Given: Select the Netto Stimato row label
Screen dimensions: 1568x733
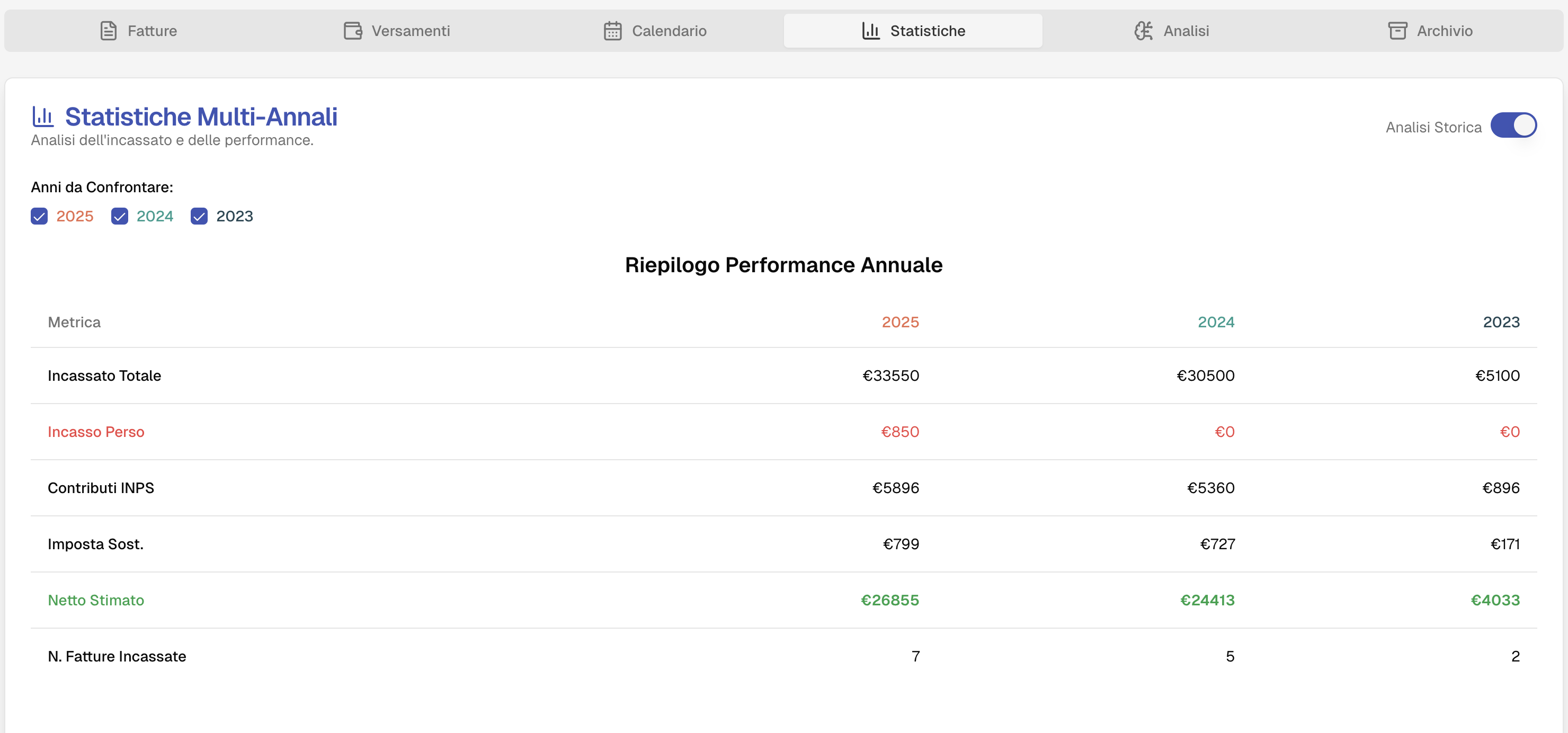Looking at the screenshot, I should [x=95, y=600].
